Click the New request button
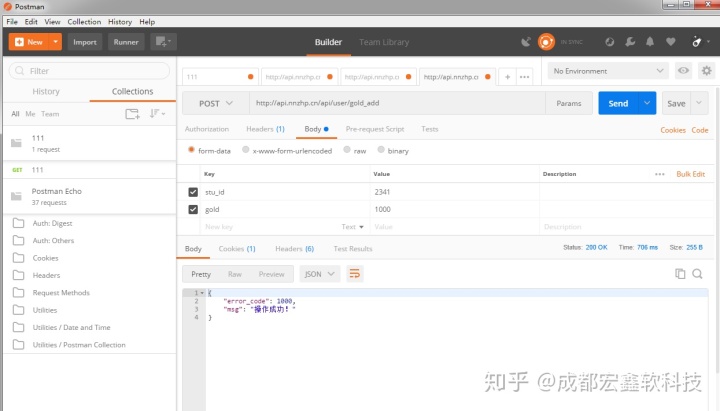This screenshot has width=720, height=411. point(29,42)
